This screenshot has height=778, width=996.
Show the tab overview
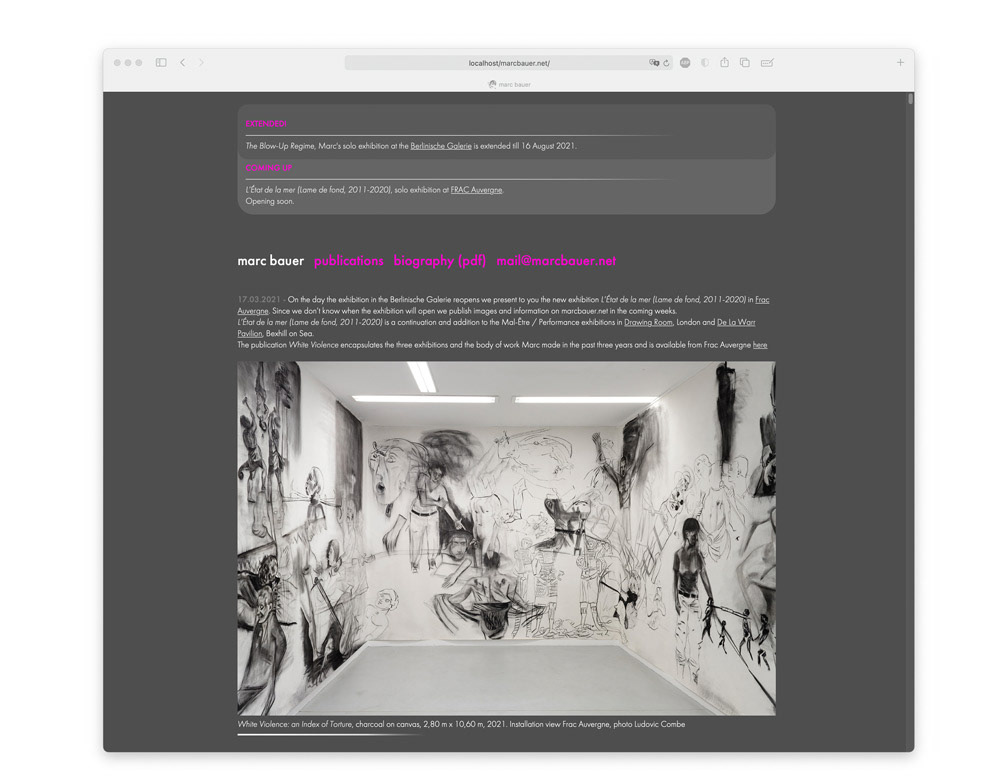click(744, 62)
